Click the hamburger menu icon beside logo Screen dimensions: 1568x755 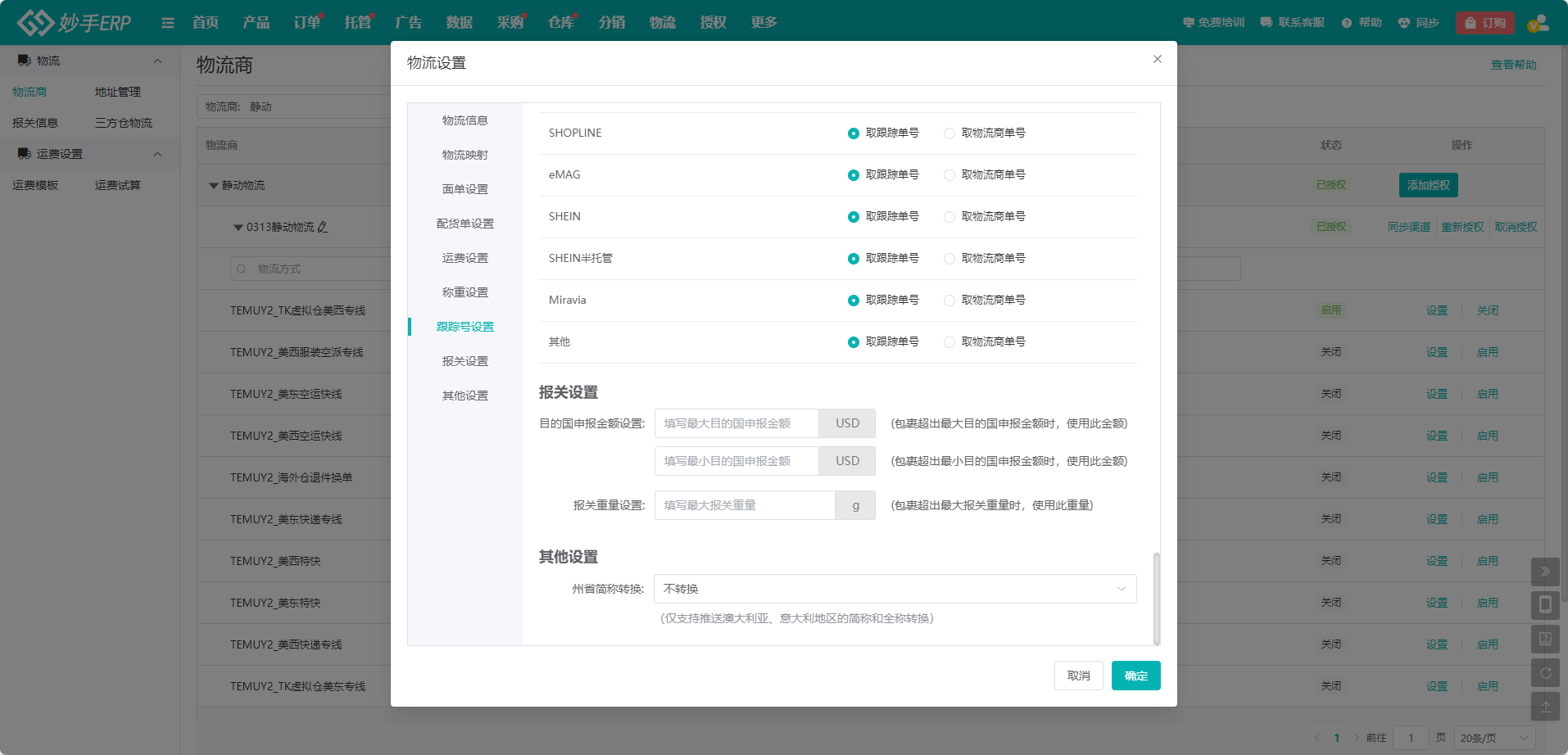tap(168, 23)
